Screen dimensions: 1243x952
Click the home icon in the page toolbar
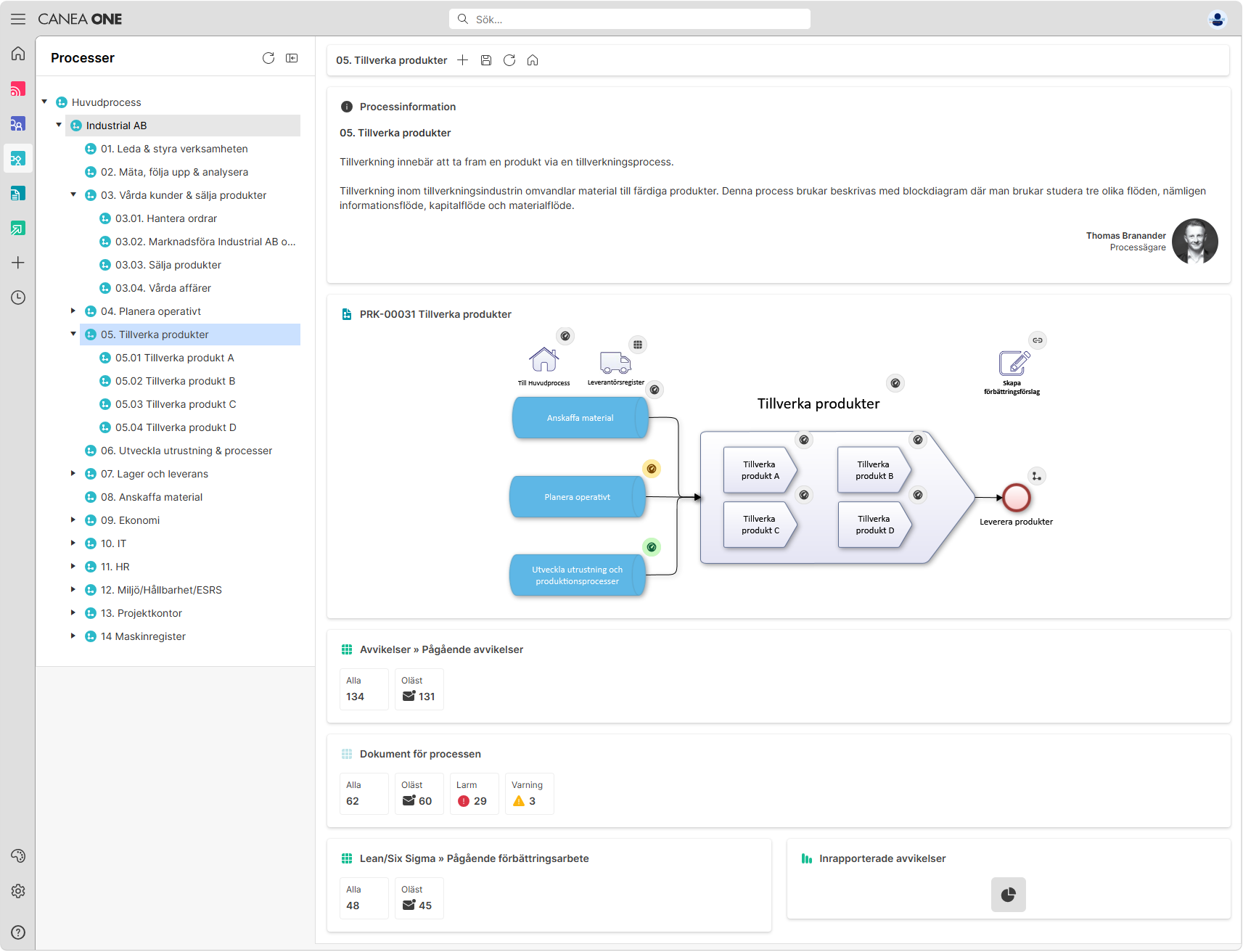click(533, 60)
